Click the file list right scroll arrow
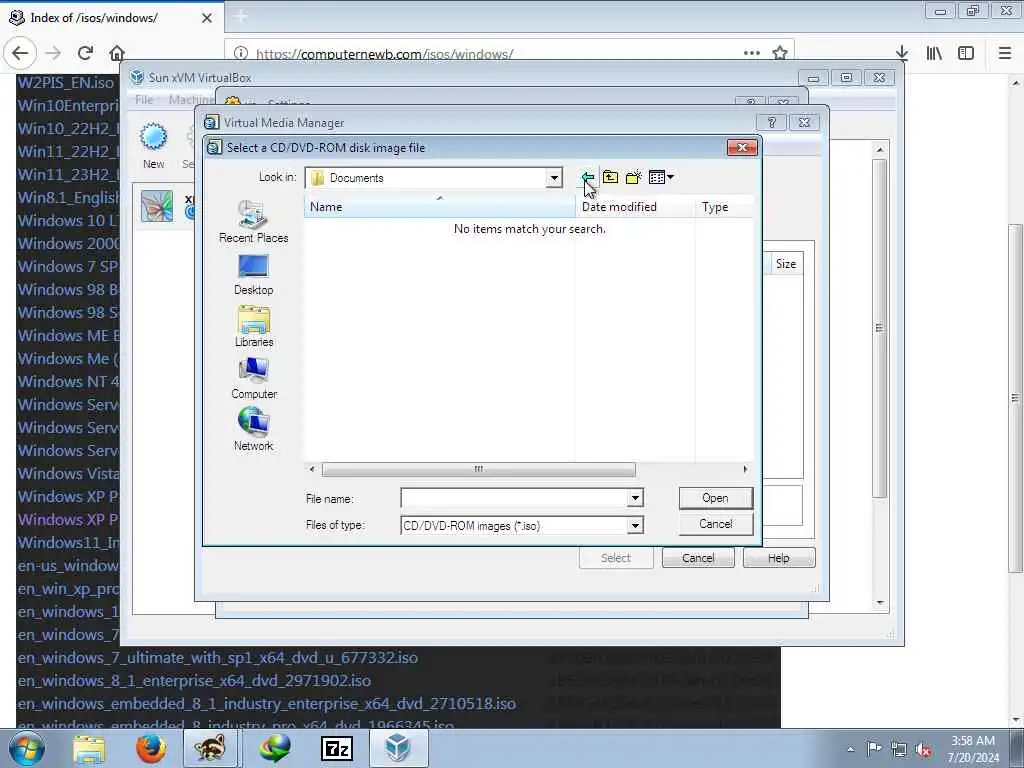 (x=745, y=469)
